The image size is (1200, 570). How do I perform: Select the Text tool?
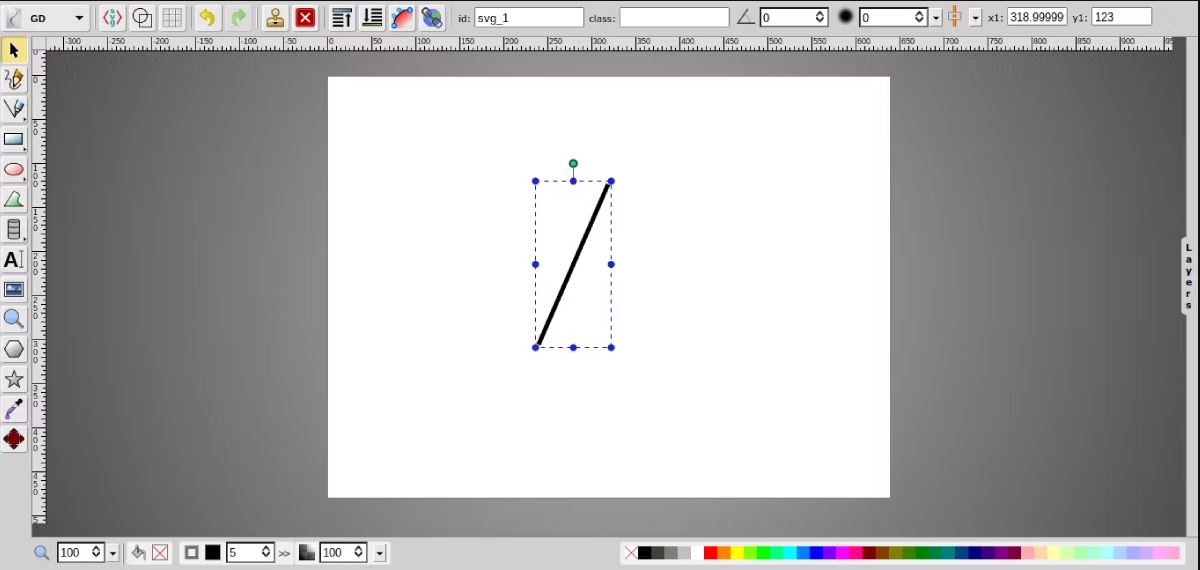(x=14, y=259)
